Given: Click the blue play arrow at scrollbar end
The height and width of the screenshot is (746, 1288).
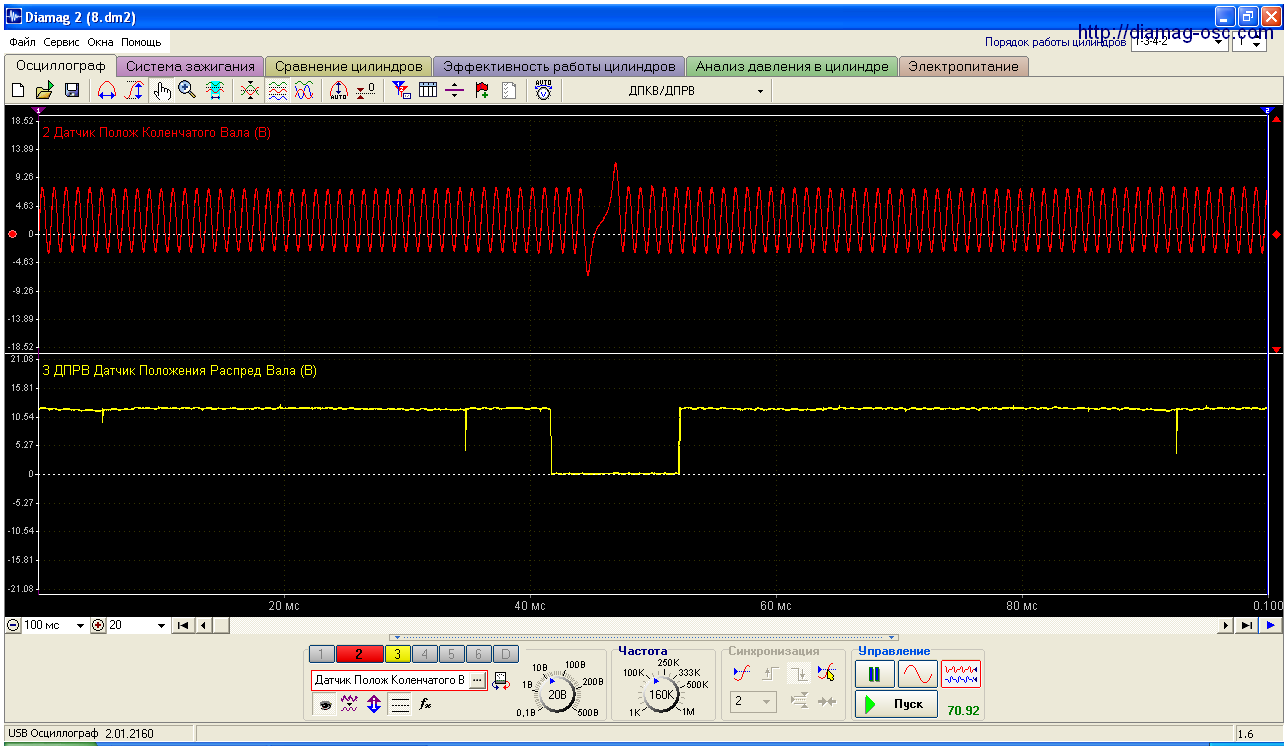Looking at the screenshot, I should (1270, 625).
